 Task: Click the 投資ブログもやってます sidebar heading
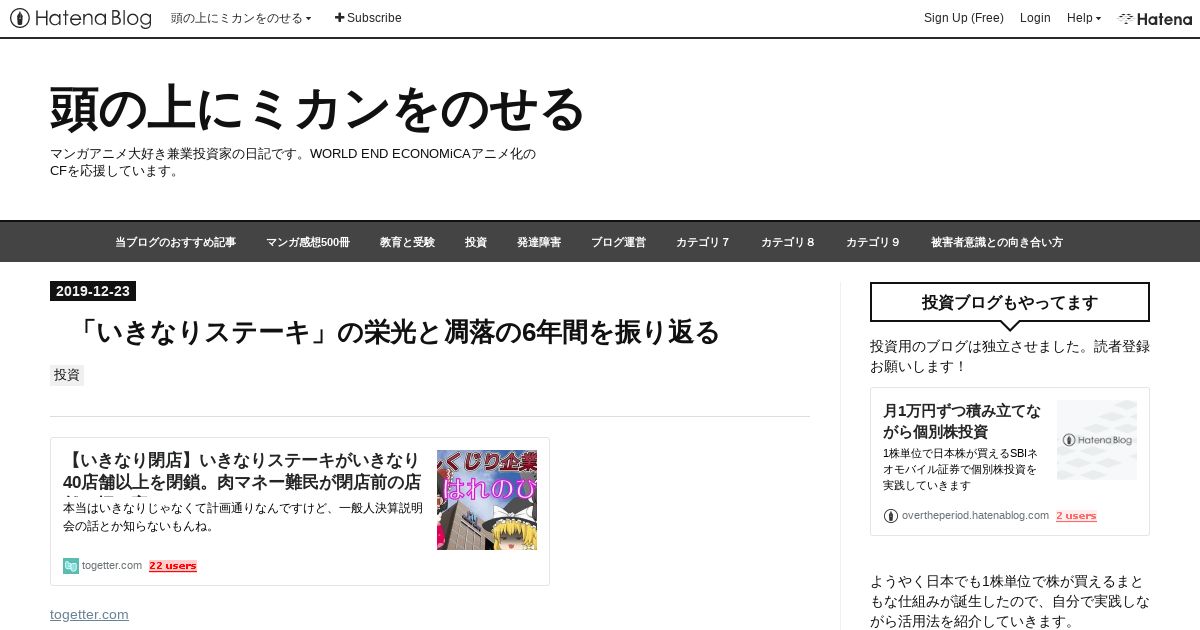coord(1010,302)
